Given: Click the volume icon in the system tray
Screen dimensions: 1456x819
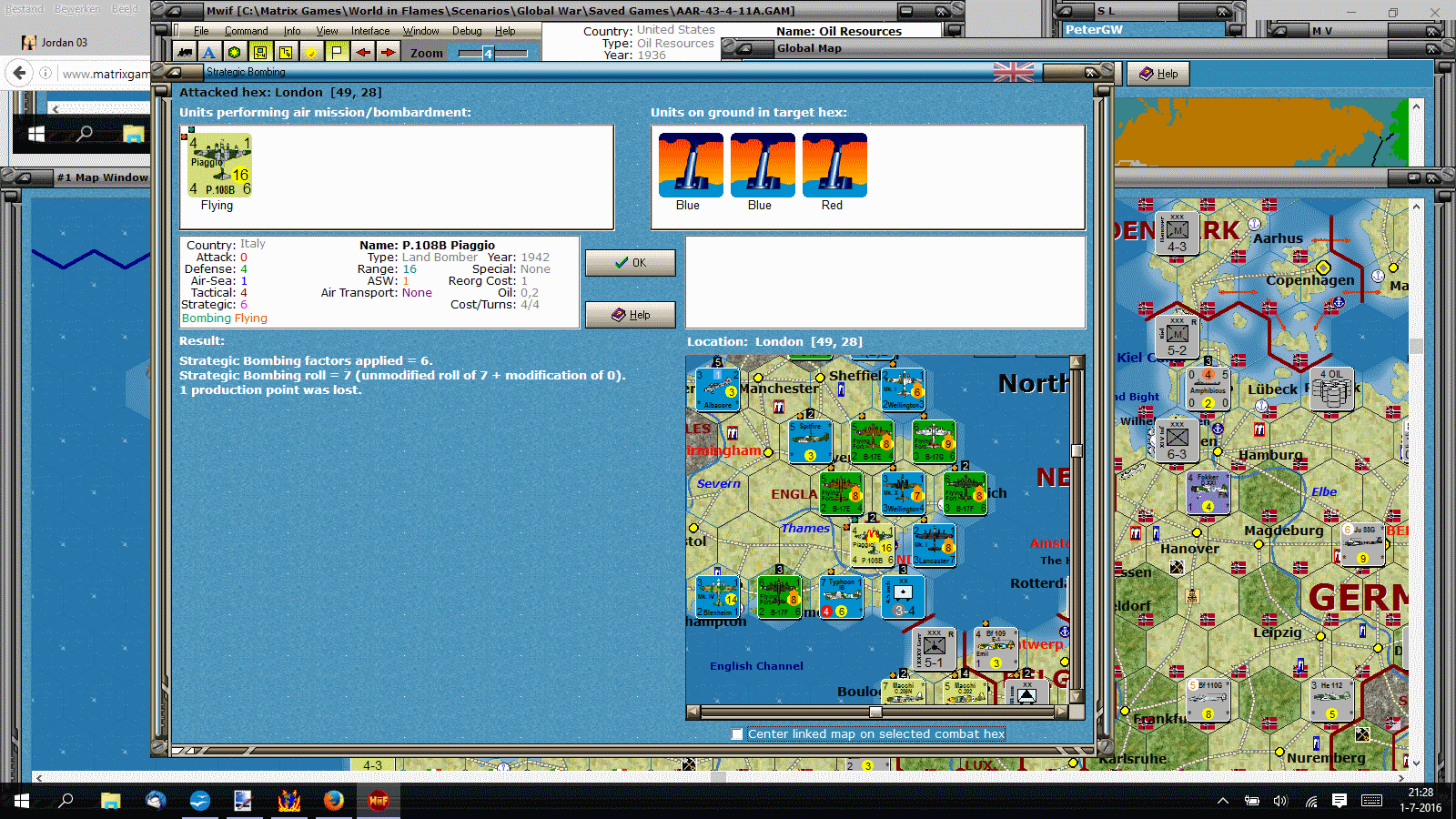Looking at the screenshot, I should tap(1281, 801).
